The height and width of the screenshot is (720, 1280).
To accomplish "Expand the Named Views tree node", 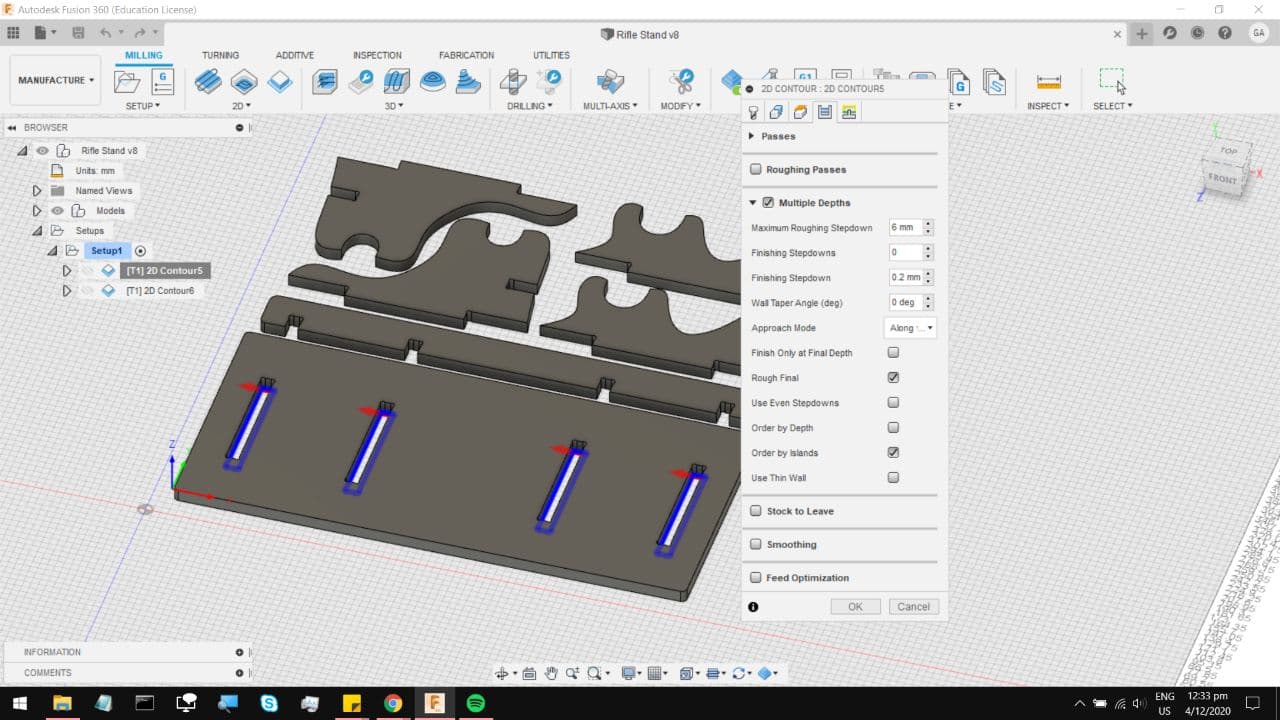I will pos(37,191).
